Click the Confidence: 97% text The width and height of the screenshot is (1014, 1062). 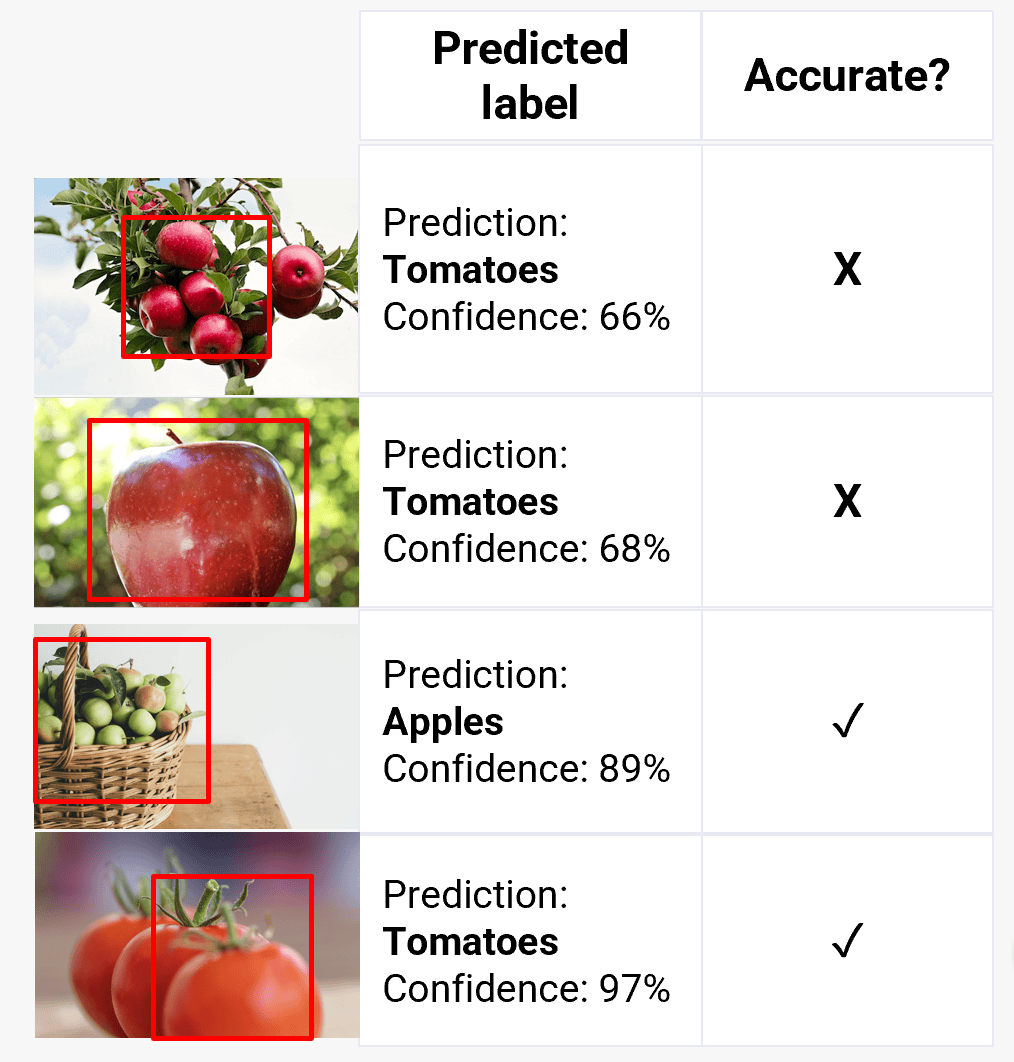click(526, 989)
